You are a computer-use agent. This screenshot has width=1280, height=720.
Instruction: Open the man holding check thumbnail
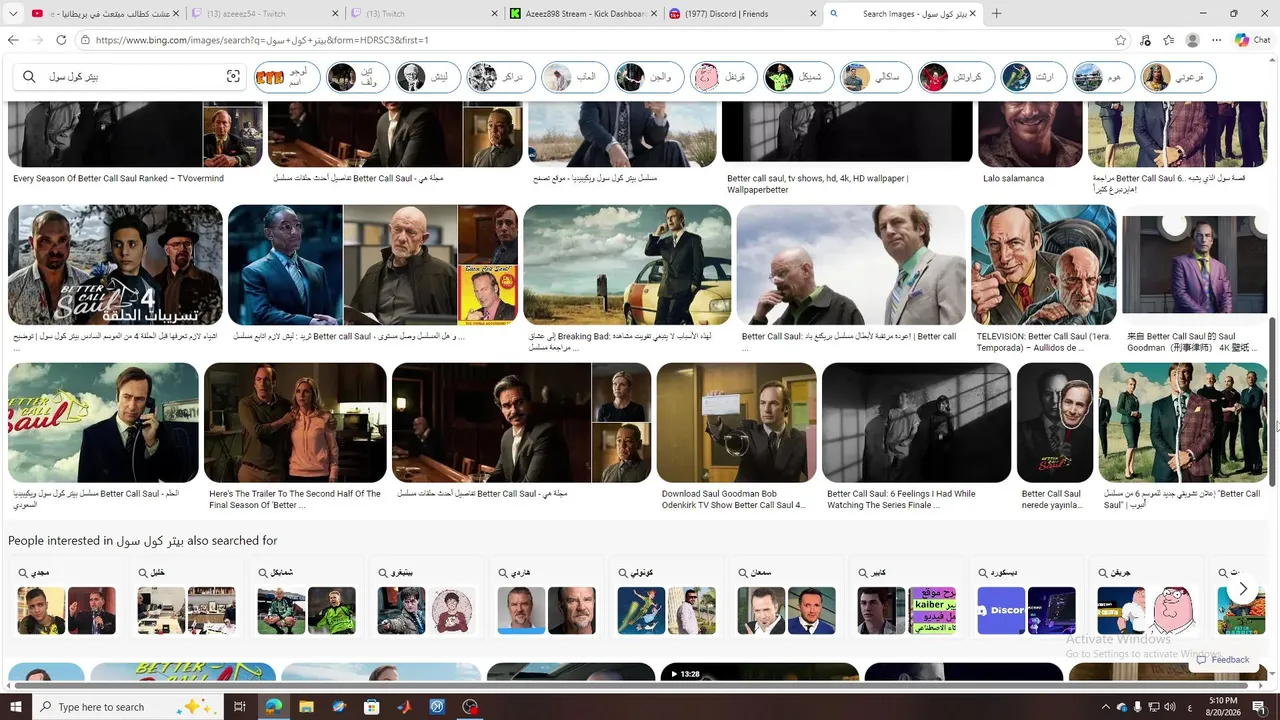coord(736,423)
